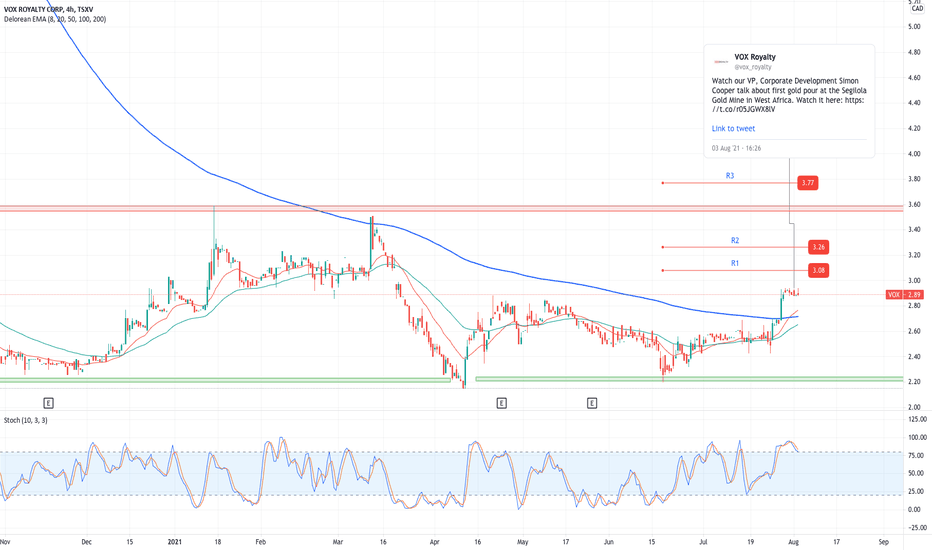Click the 4.00 value on the price axis
Image resolution: width=932 pixels, height=550 pixels.
pyautogui.click(x=914, y=154)
